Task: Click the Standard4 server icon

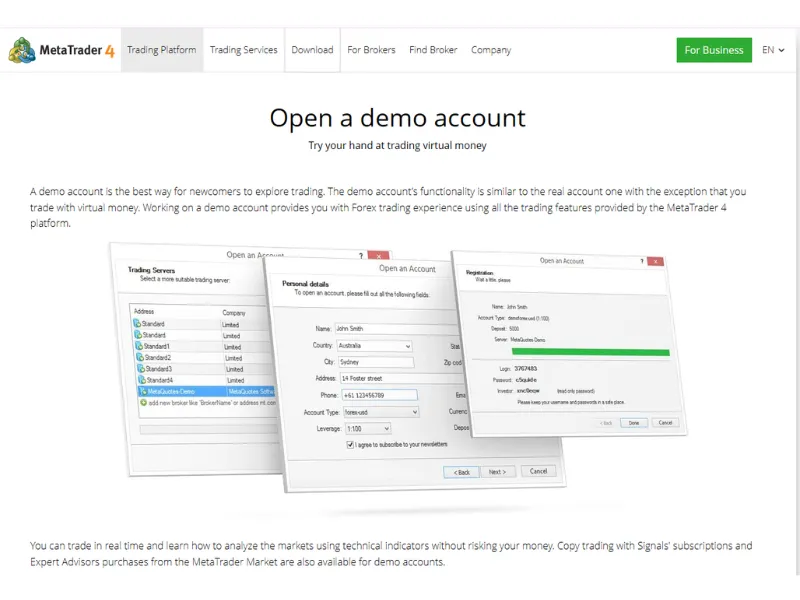Action: pyautogui.click(x=141, y=380)
